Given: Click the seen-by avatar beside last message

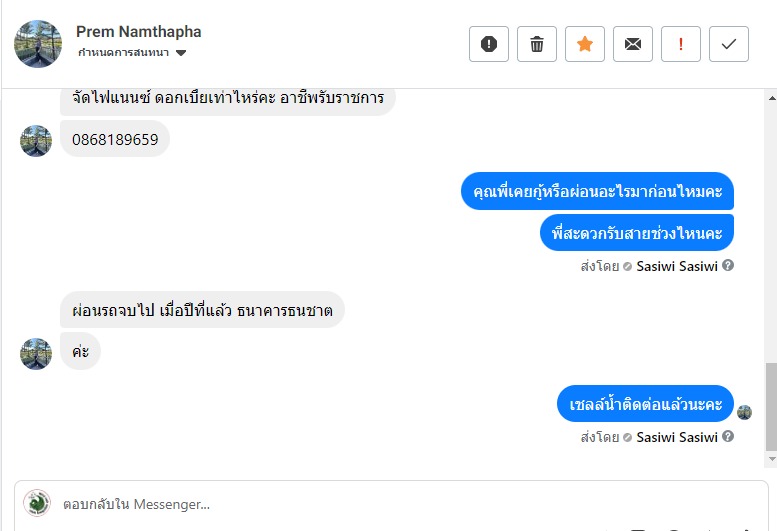Looking at the screenshot, I should click(744, 412).
